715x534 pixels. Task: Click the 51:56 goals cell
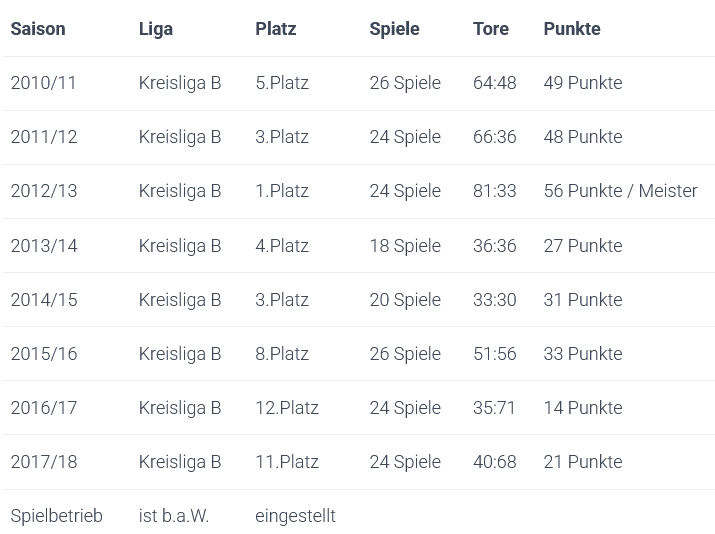click(494, 354)
